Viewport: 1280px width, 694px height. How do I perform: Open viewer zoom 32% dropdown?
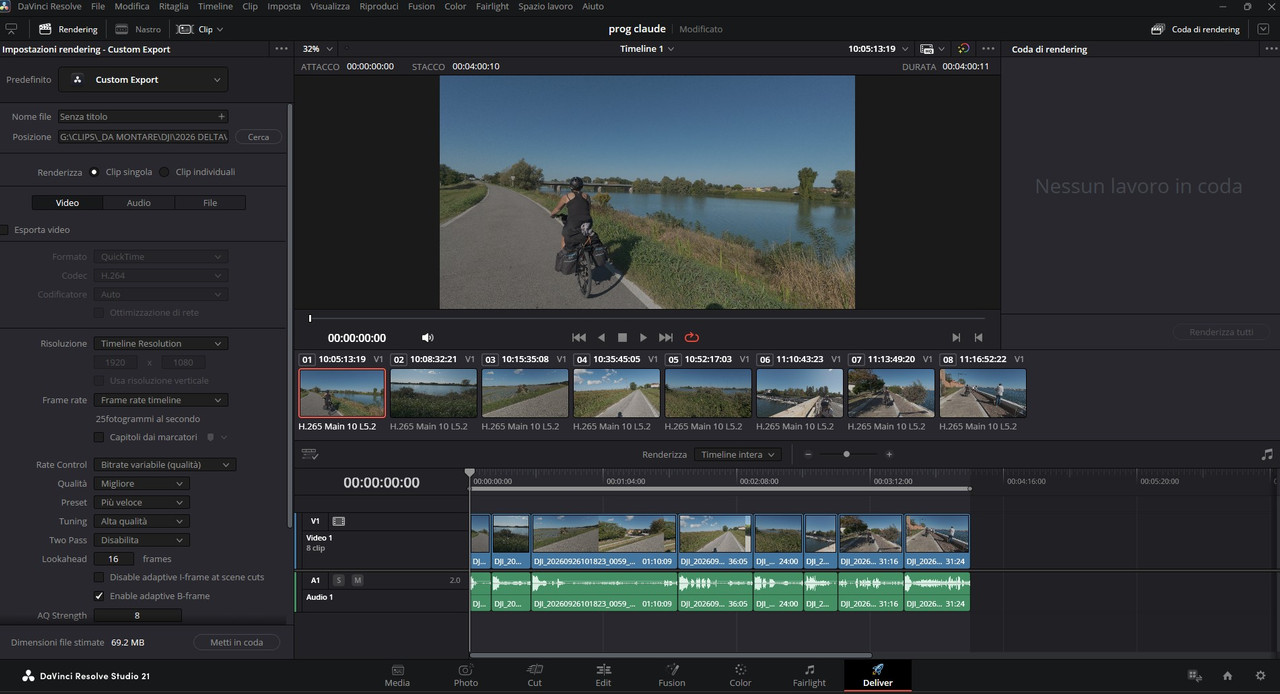click(x=317, y=48)
